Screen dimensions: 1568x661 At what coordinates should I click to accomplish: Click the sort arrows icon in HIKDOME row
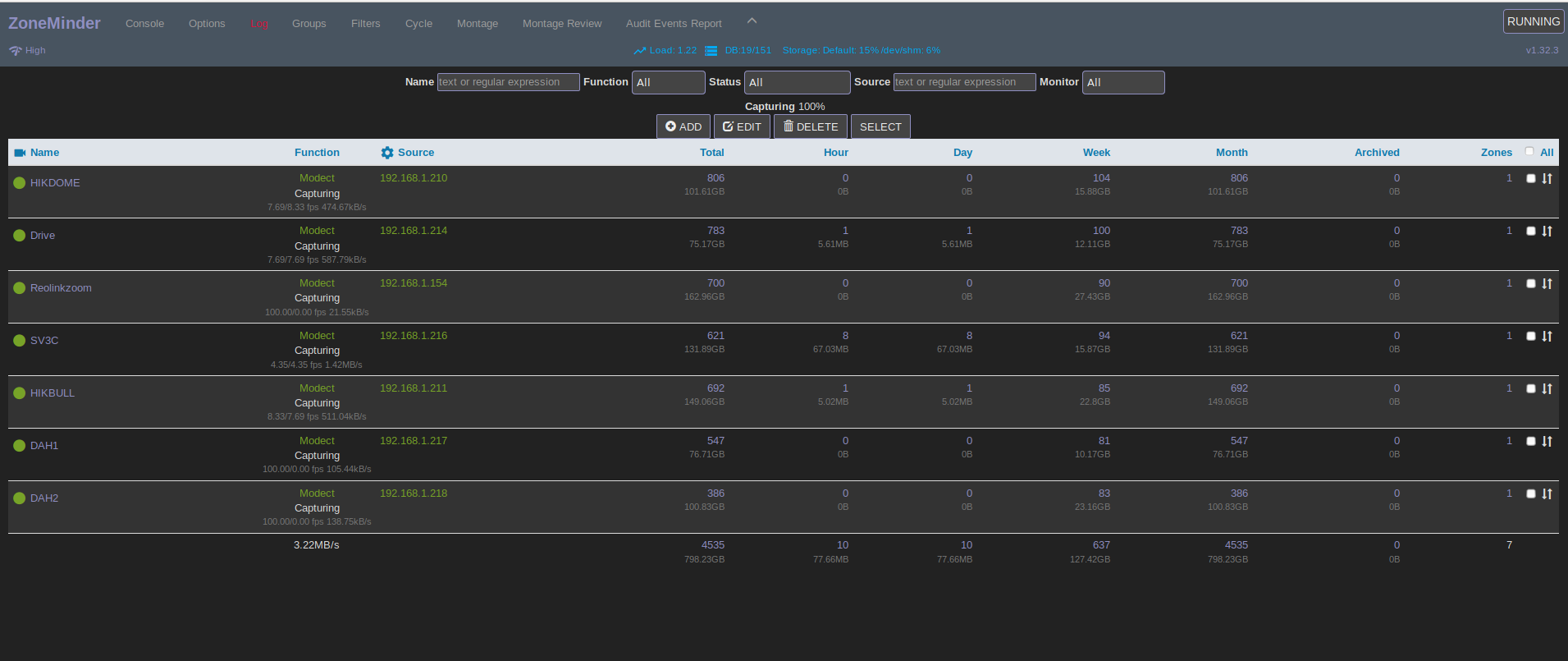[1547, 178]
